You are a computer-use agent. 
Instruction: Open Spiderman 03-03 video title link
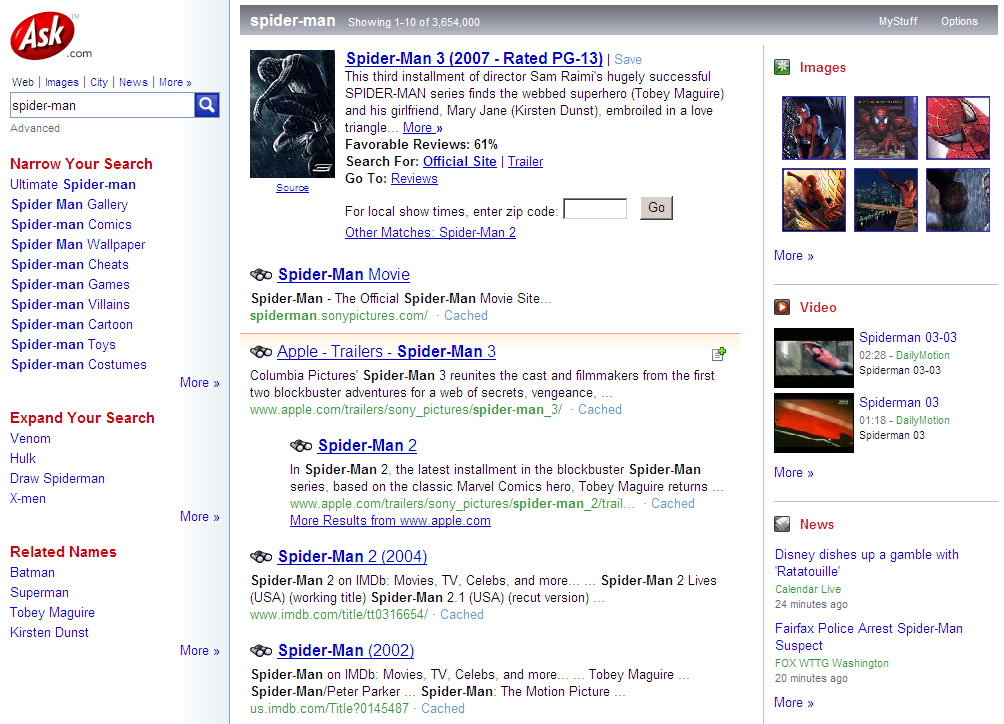[x=908, y=337]
